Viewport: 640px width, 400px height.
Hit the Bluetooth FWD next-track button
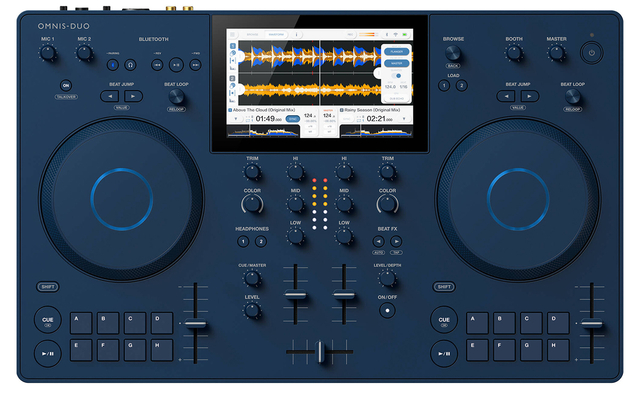(x=196, y=64)
